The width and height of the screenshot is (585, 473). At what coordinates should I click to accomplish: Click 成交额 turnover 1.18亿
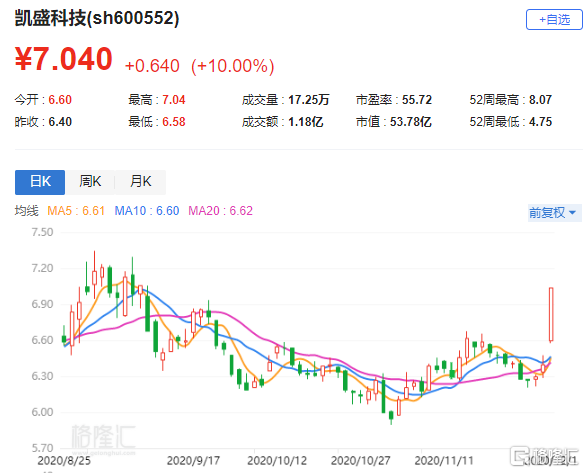306,122
